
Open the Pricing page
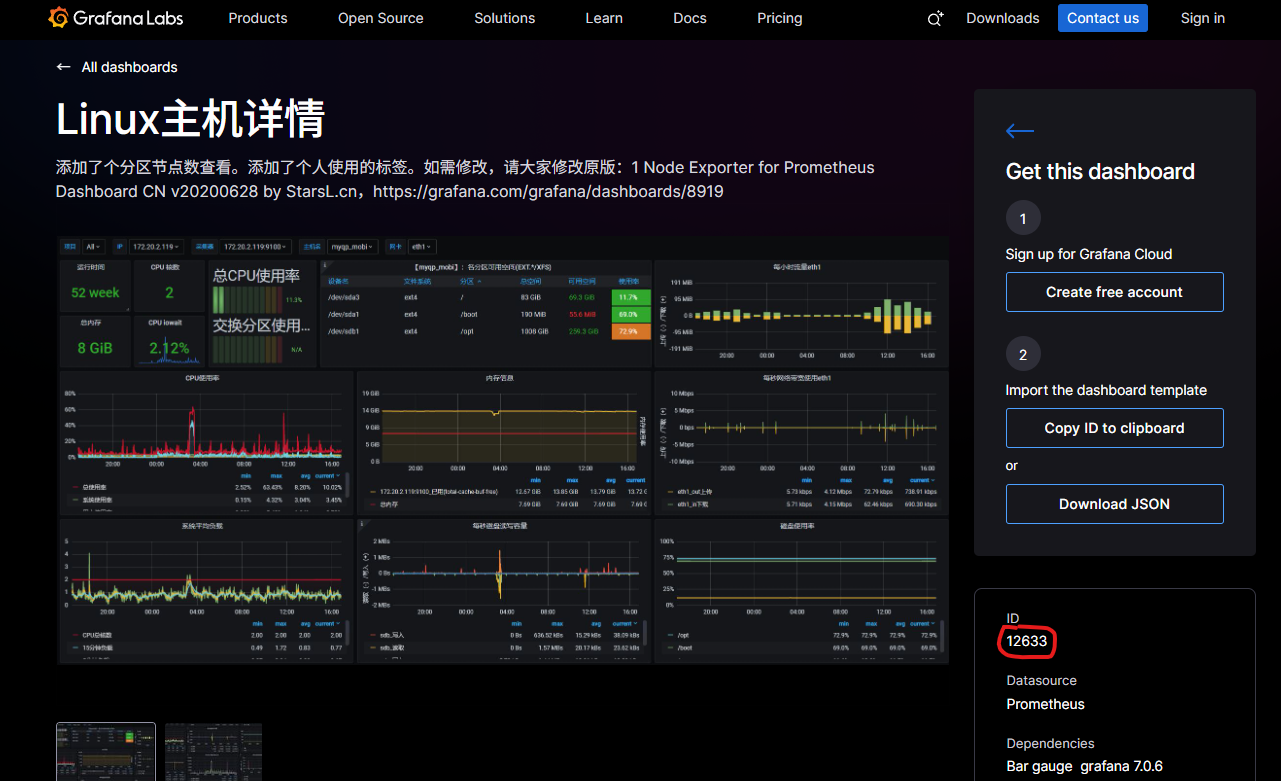pos(779,18)
